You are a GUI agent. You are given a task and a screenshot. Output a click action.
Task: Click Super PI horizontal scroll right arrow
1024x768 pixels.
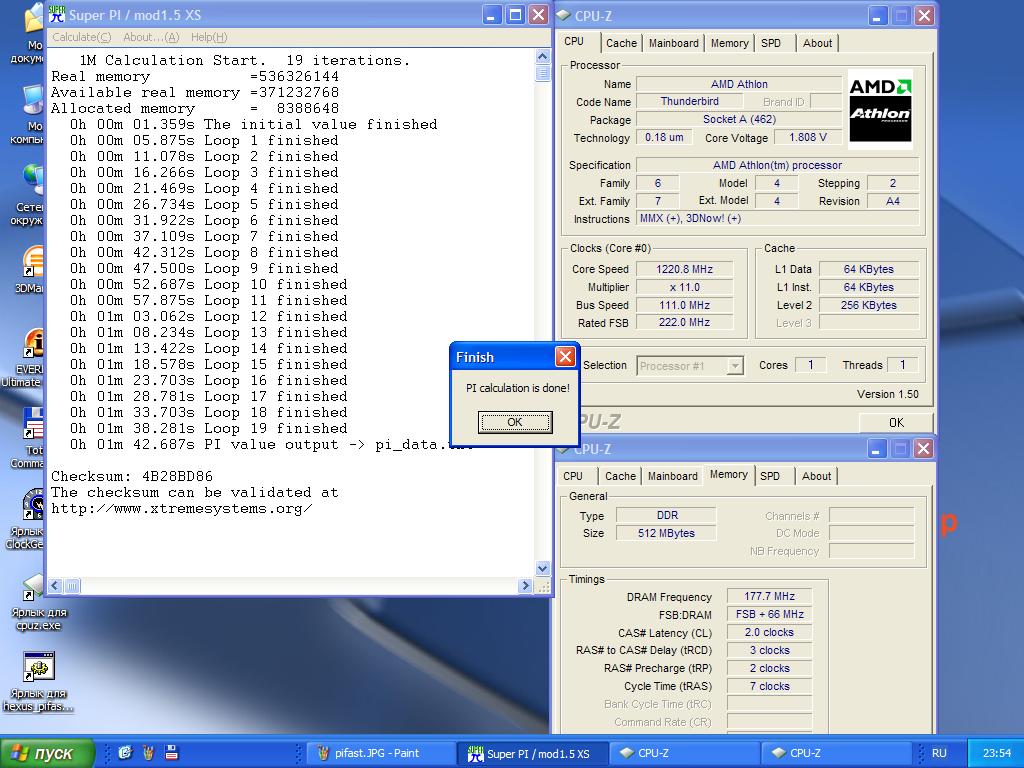point(525,586)
